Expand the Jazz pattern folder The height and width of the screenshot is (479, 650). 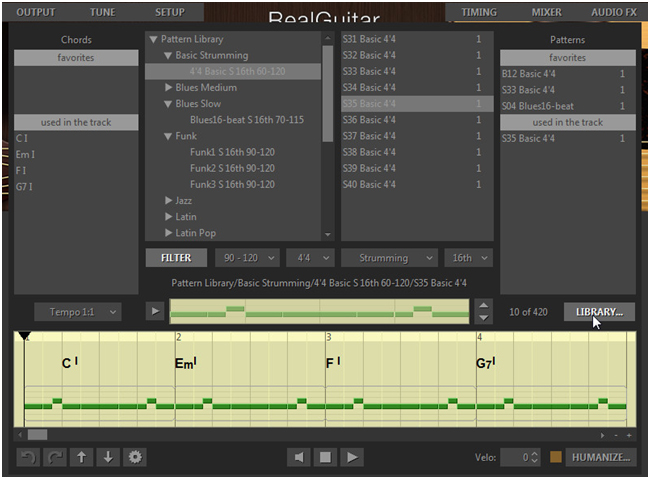[168, 201]
